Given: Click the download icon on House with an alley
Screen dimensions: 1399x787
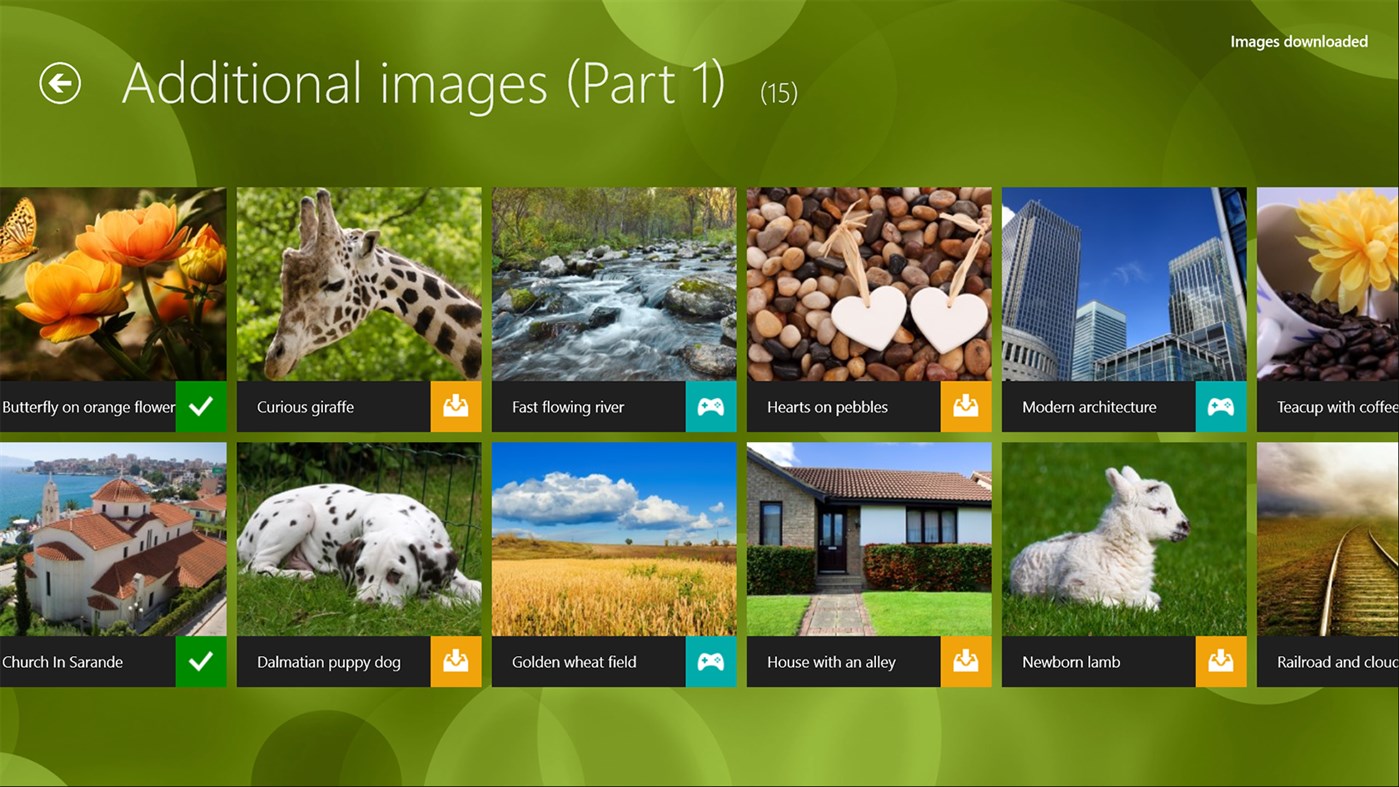Looking at the screenshot, I should pos(966,661).
